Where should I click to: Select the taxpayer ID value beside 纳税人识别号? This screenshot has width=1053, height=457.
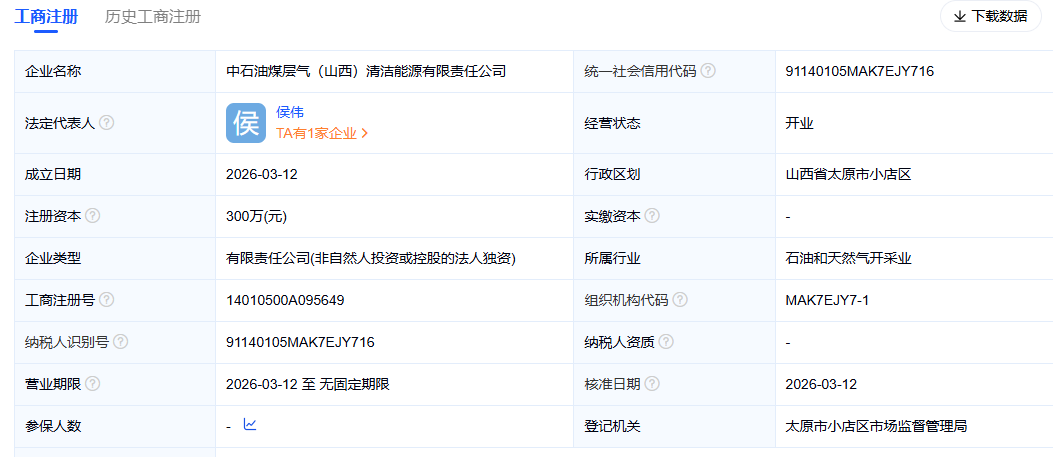[300, 343]
